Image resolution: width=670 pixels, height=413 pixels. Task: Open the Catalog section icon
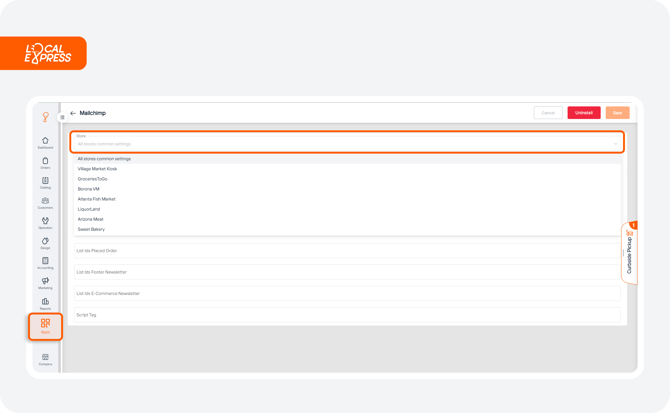45,183
